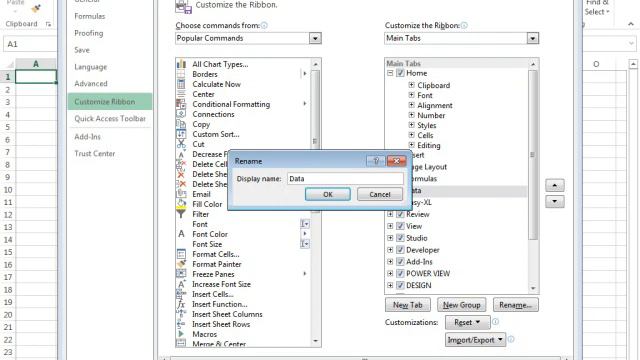The image size is (640, 360).
Task: Switch to Proofing options
Action: pos(89,33)
